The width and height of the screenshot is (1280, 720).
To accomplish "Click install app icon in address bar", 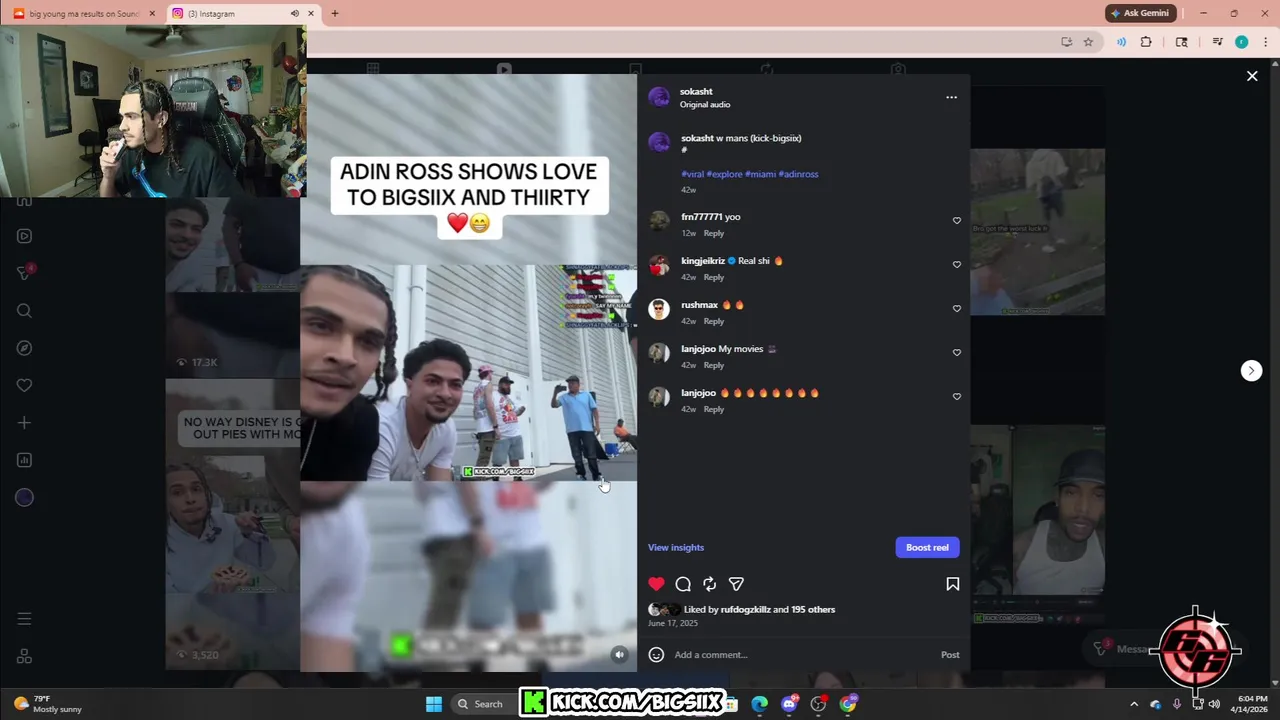I will click(1066, 42).
